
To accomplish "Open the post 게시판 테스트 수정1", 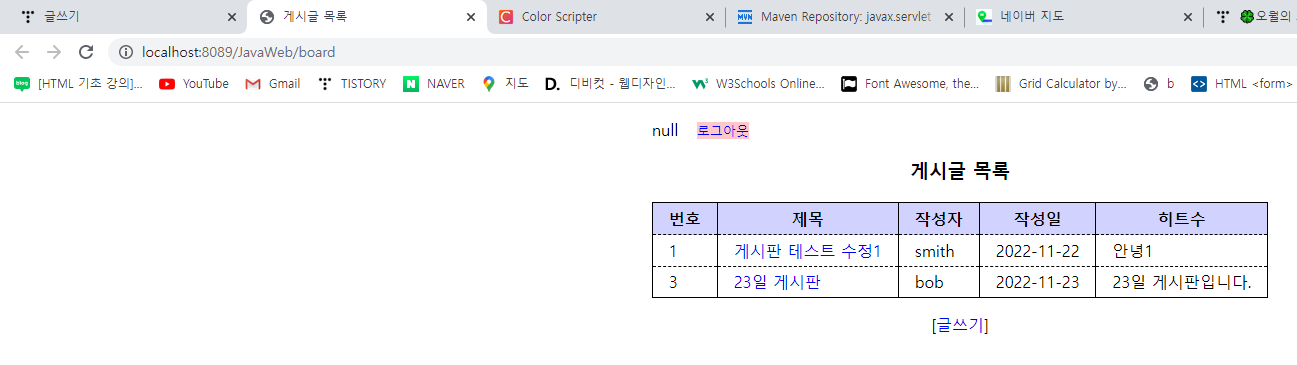I will point(807,251).
